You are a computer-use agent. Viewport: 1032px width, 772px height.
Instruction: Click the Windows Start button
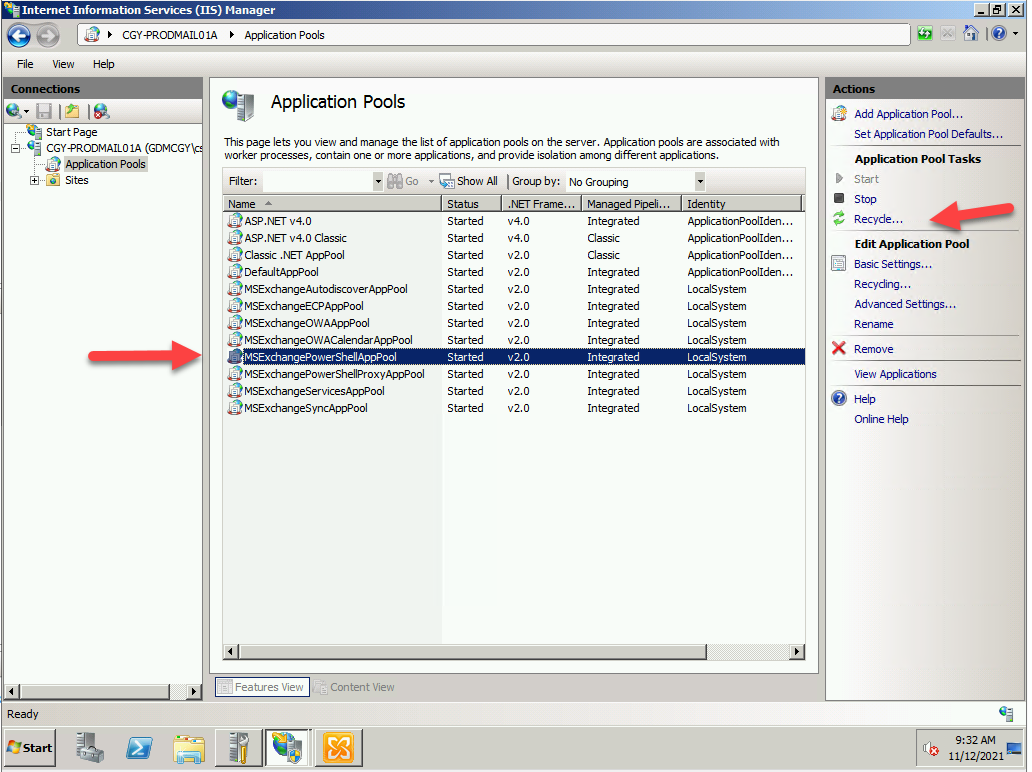point(30,748)
